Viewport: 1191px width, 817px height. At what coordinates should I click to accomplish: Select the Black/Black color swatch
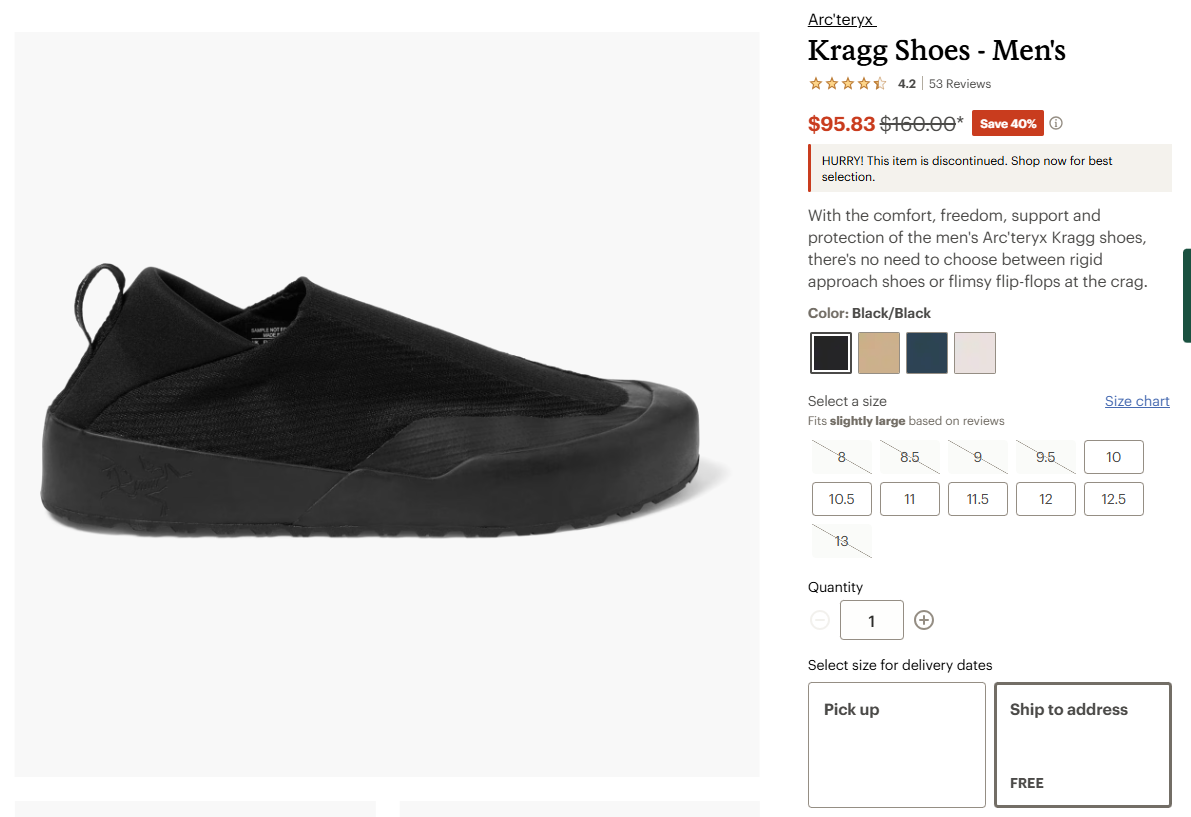(x=831, y=353)
